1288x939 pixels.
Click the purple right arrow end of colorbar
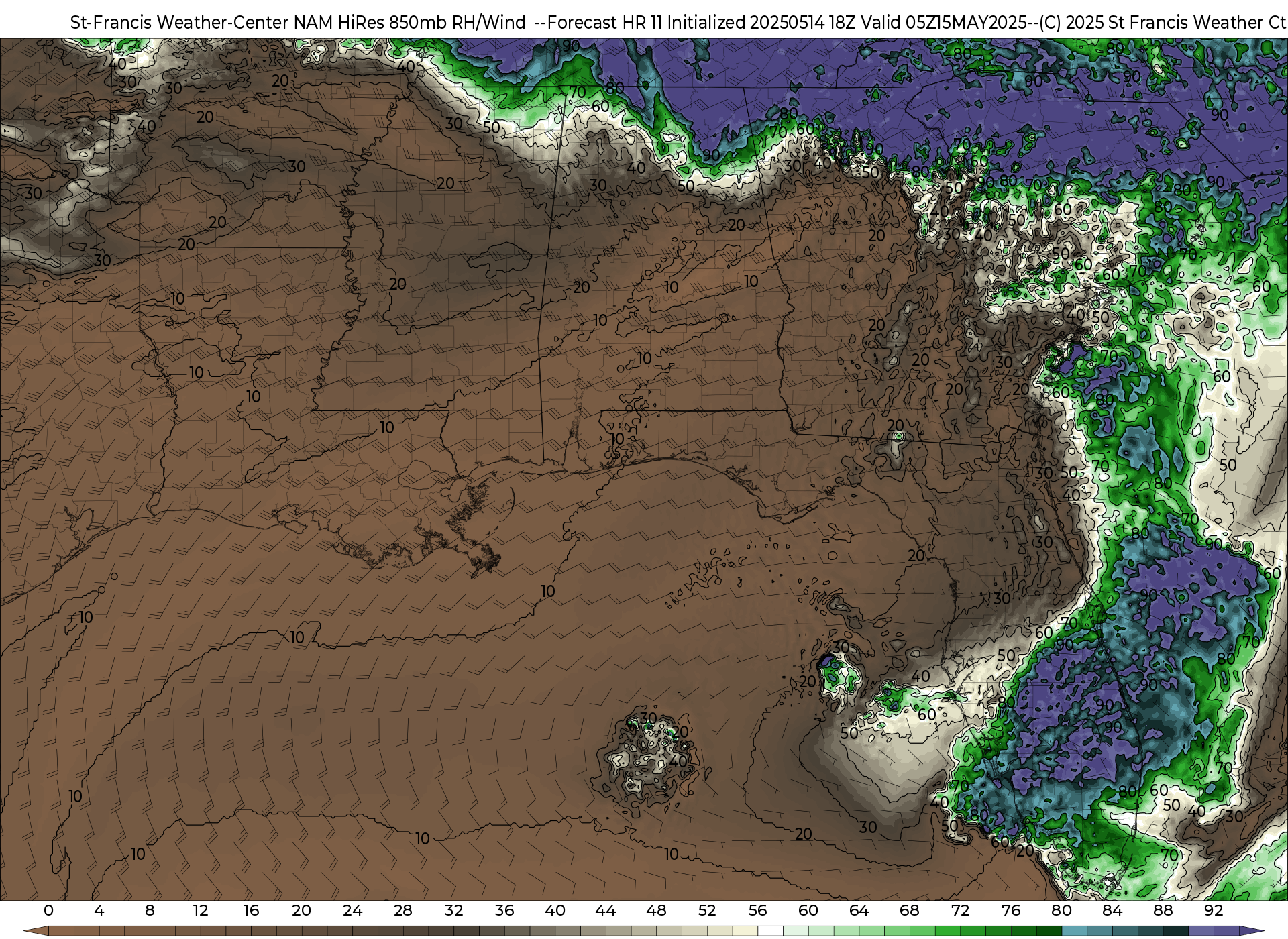pyautogui.click(x=1251, y=931)
